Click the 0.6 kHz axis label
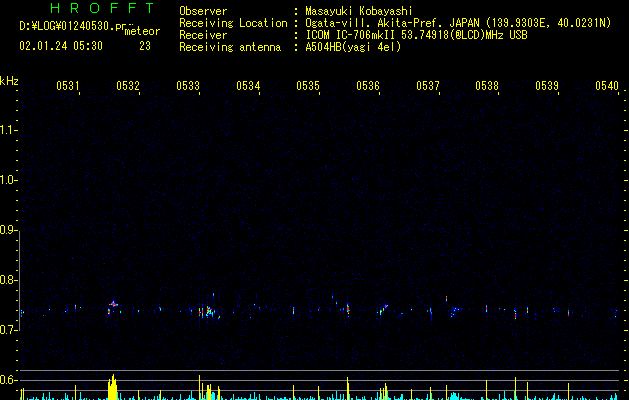 8,380
